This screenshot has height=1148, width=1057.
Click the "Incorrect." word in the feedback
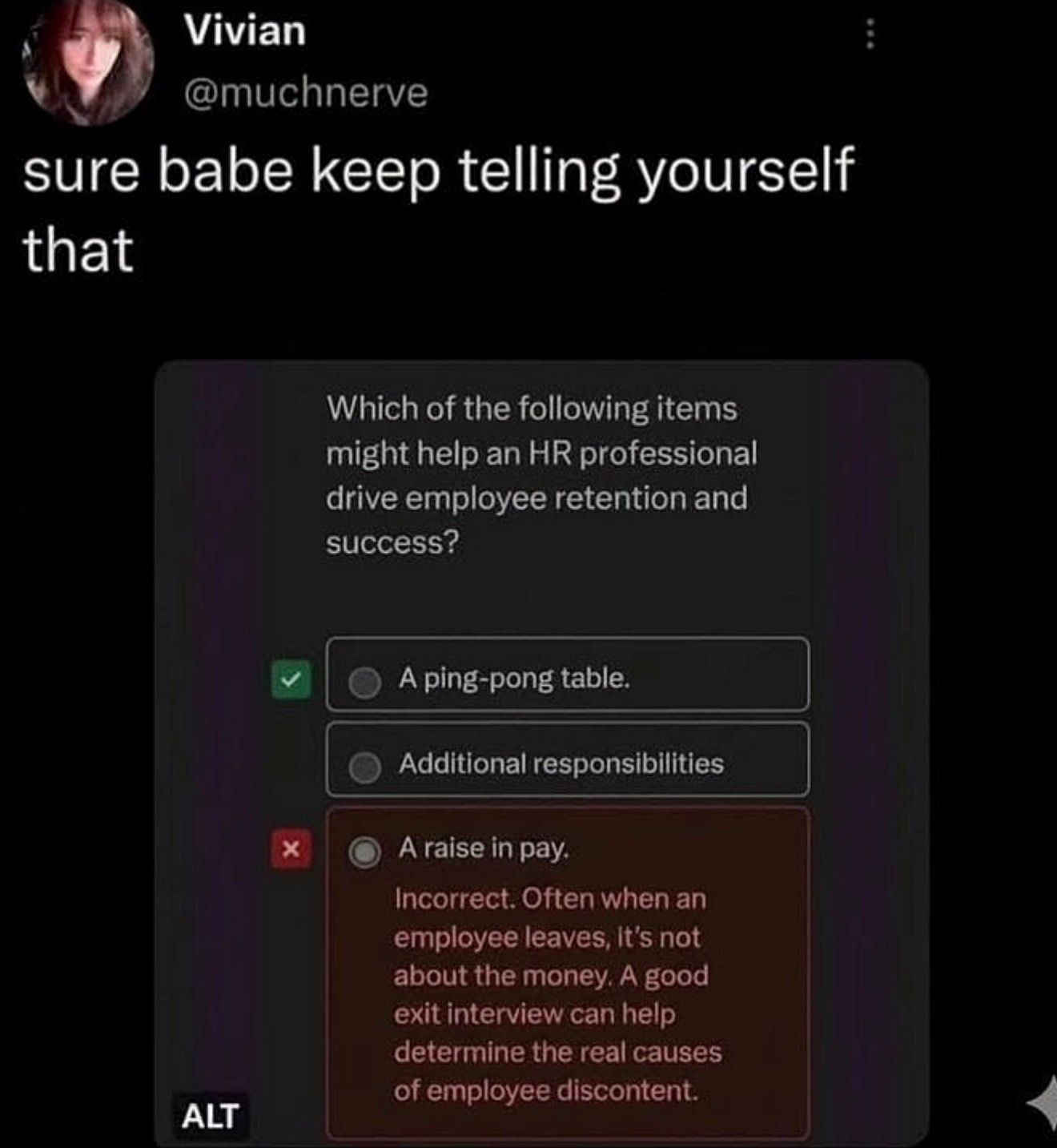[454, 899]
